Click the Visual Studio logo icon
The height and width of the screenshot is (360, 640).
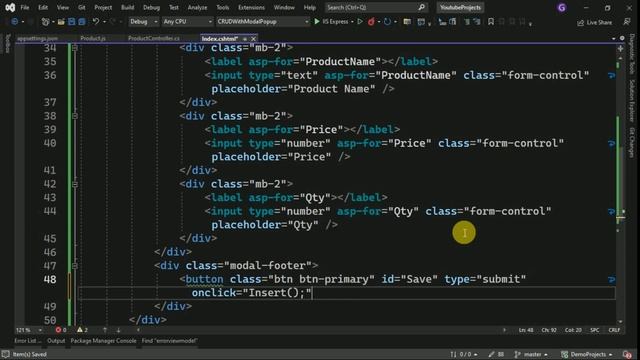[x=10, y=7]
